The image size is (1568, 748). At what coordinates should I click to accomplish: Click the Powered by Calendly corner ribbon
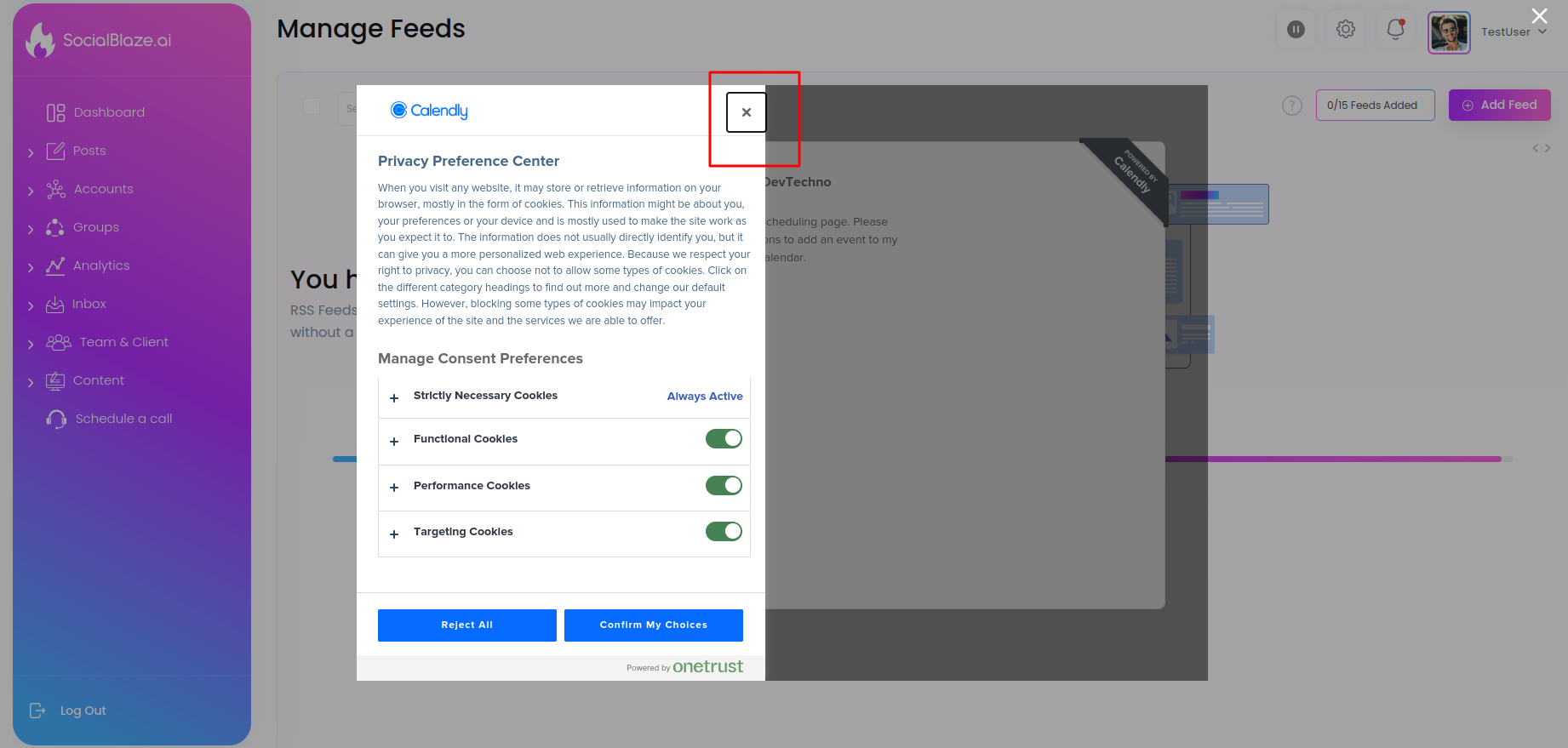tap(1134, 173)
